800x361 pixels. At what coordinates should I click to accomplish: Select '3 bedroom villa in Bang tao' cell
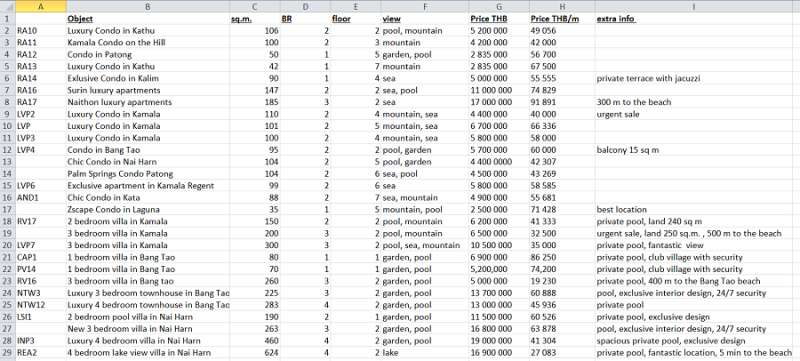tap(147, 281)
